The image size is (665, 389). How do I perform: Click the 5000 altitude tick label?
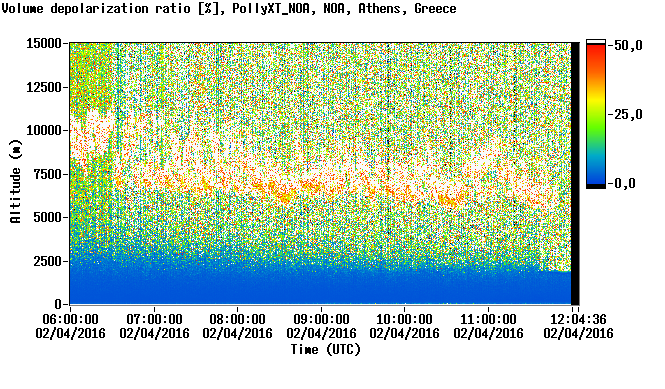pyautogui.click(x=48, y=217)
